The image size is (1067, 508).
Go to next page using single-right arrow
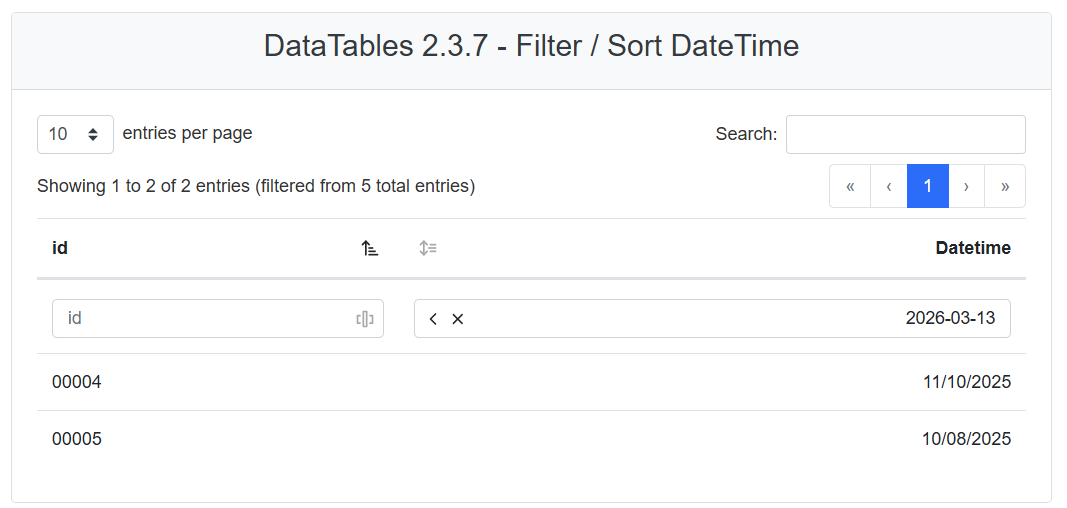966,186
